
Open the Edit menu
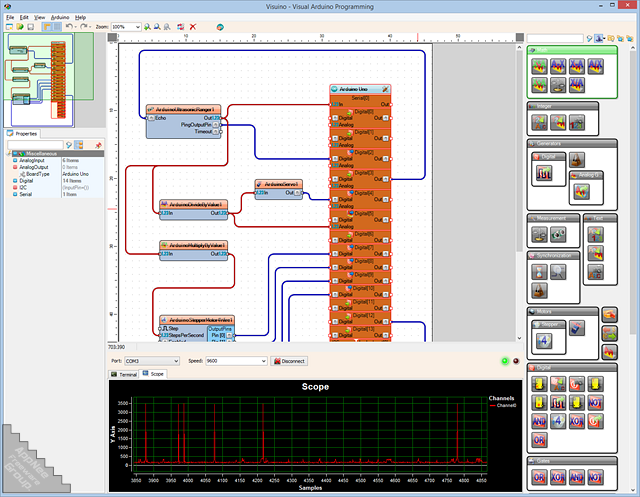coord(24,18)
